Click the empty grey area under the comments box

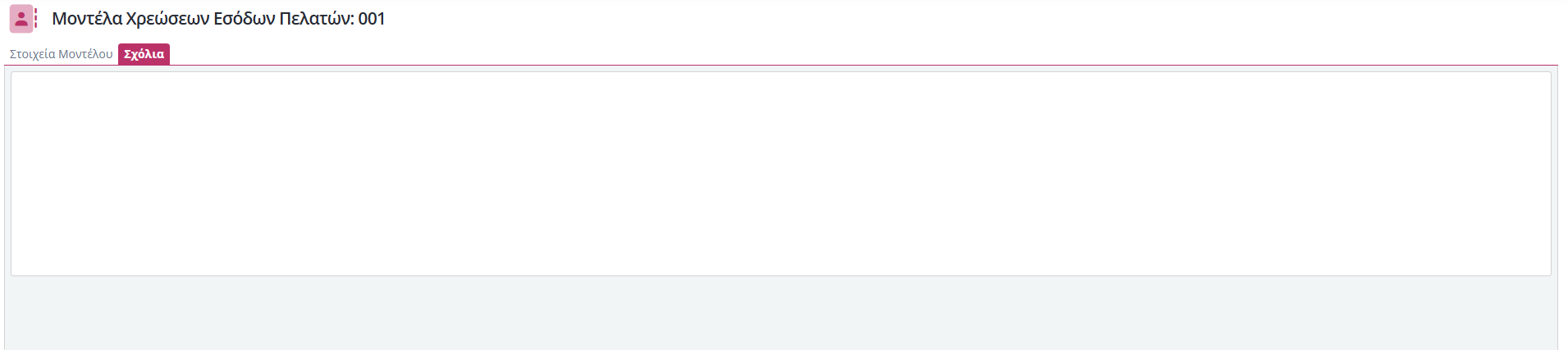[x=780, y=314]
